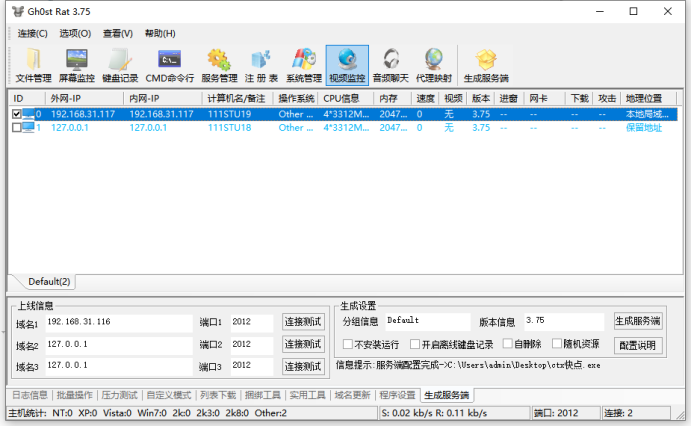This screenshot has height=427, width=692.
Task: Open the 代理映射 proxy mapping tool
Action: tap(434, 66)
